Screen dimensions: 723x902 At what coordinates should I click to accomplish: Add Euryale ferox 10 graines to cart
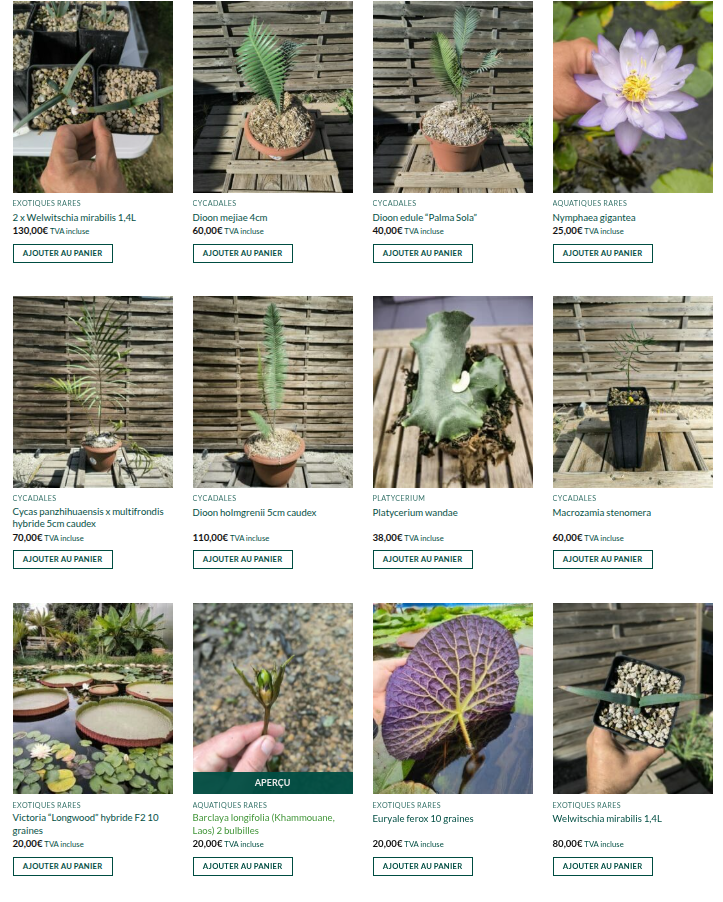423,866
